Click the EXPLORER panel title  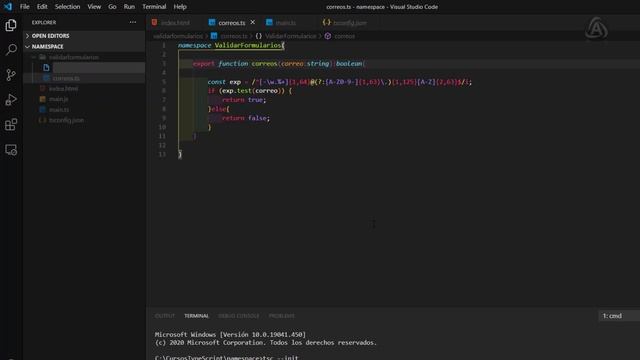pos(44,22)
